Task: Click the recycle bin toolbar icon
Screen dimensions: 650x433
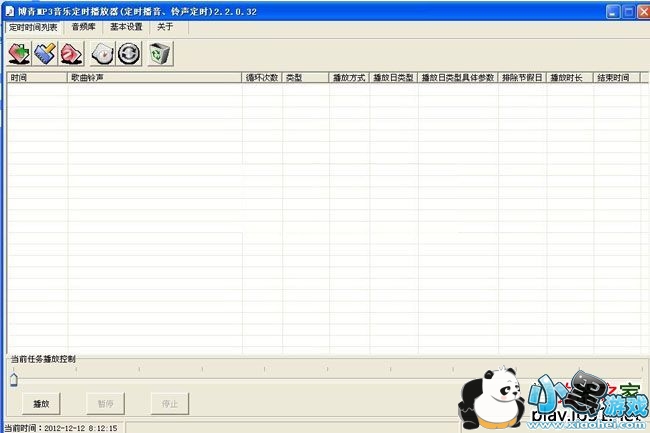Action: [x=160, y=53]
